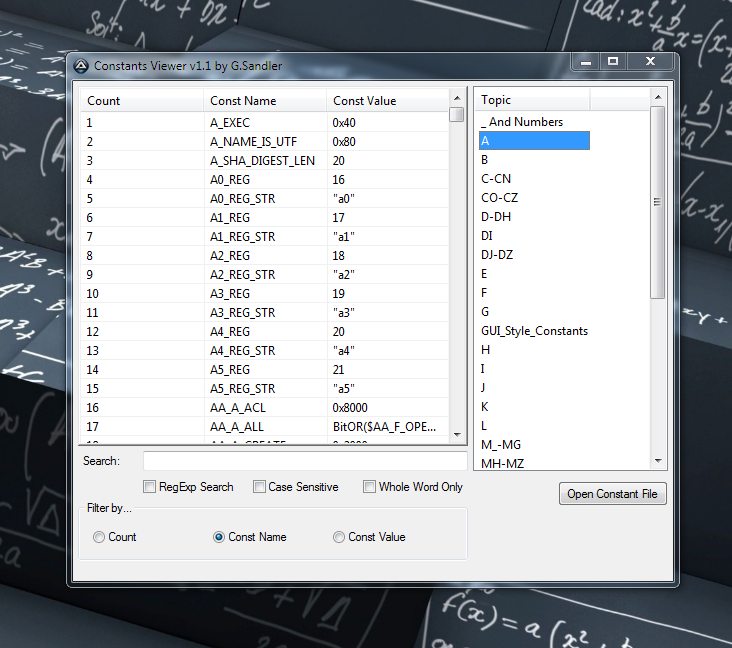Choose the CO-CZ topic entry
Viewport: 732px width, 648px height.
click(x=499, y=198)
